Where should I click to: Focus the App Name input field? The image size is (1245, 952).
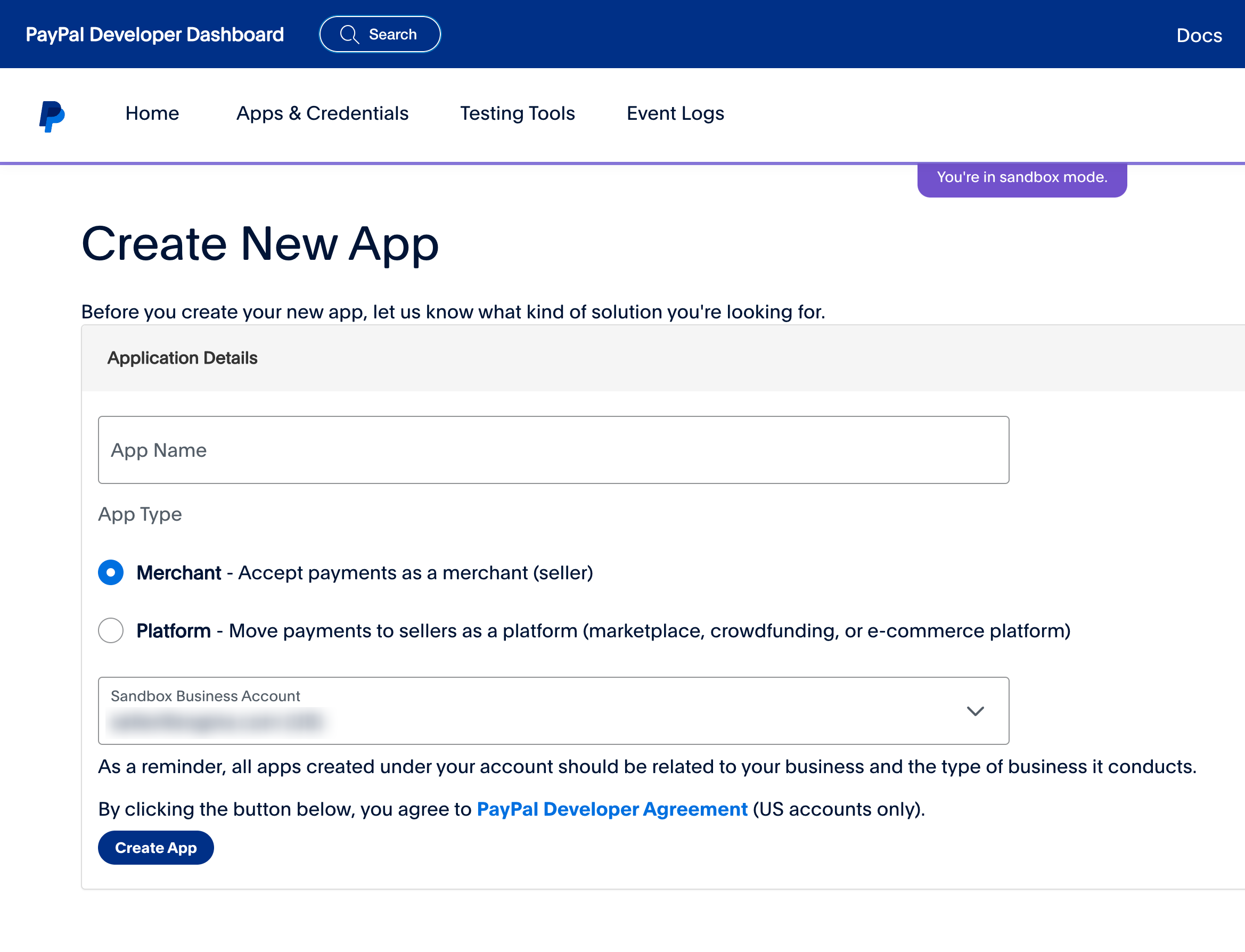coord(553,450)
